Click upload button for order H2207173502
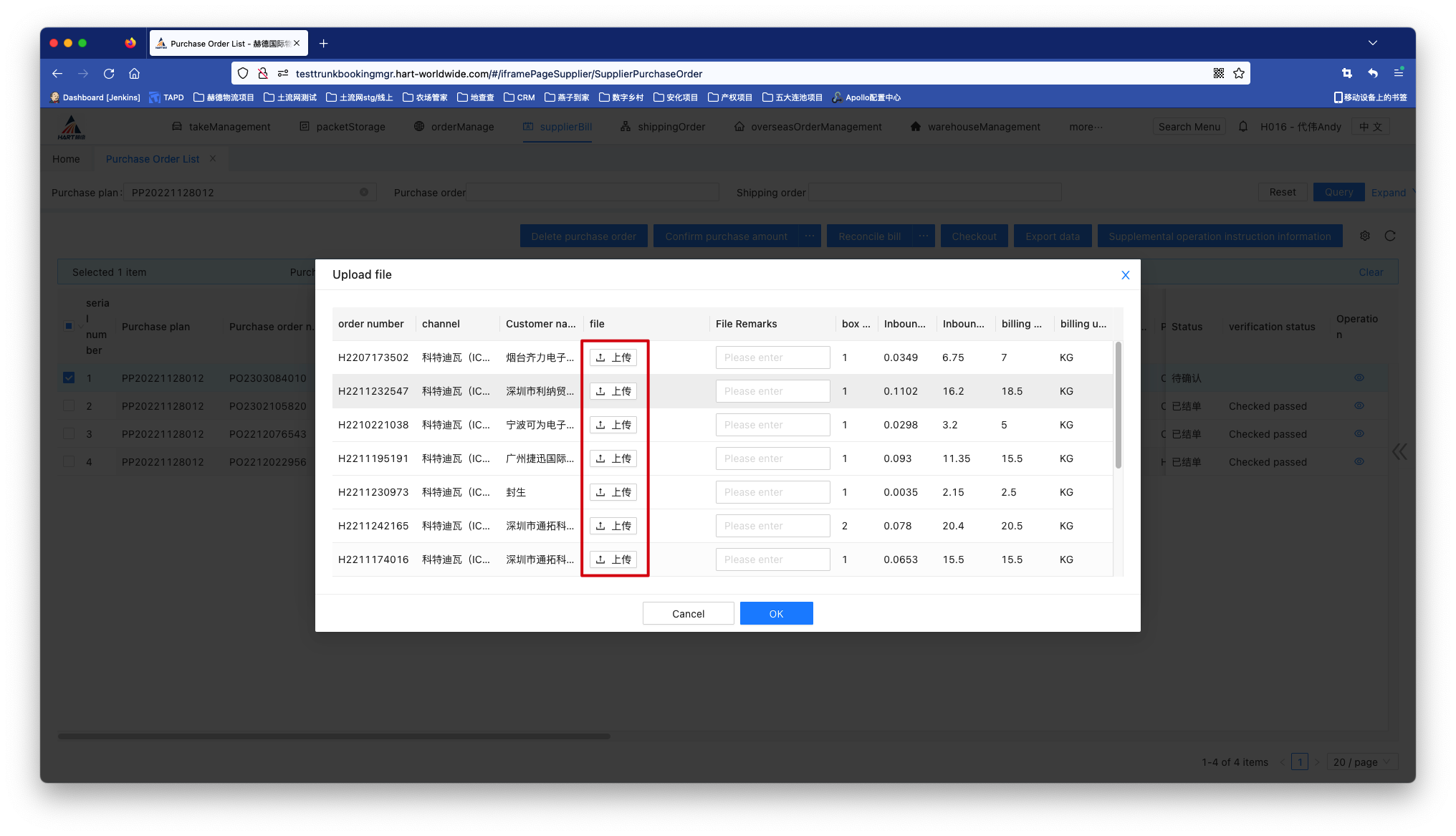This screenshot has width=1456, height=836. tap(613, 357)
